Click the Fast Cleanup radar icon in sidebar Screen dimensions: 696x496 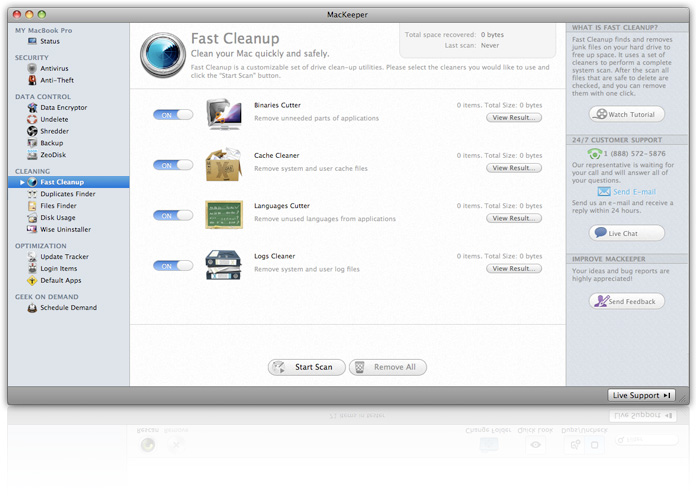pos(32,182)
